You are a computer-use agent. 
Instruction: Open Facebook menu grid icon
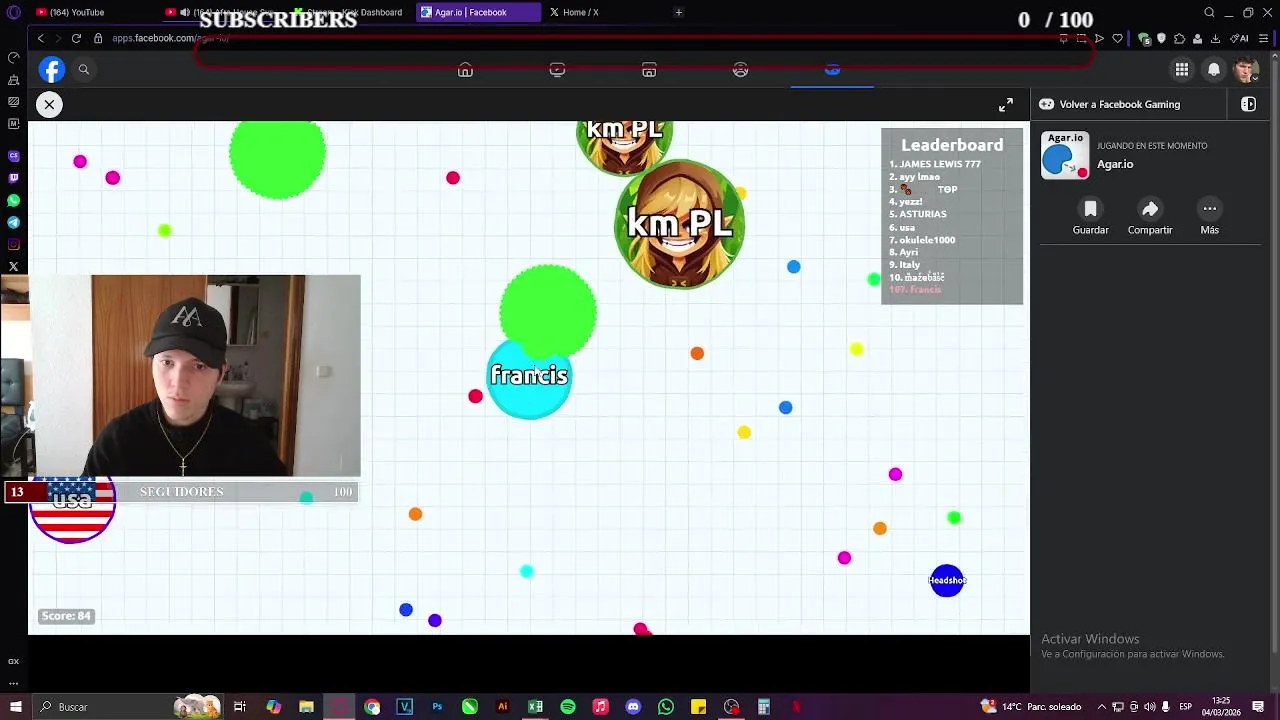pos(1182,69)
